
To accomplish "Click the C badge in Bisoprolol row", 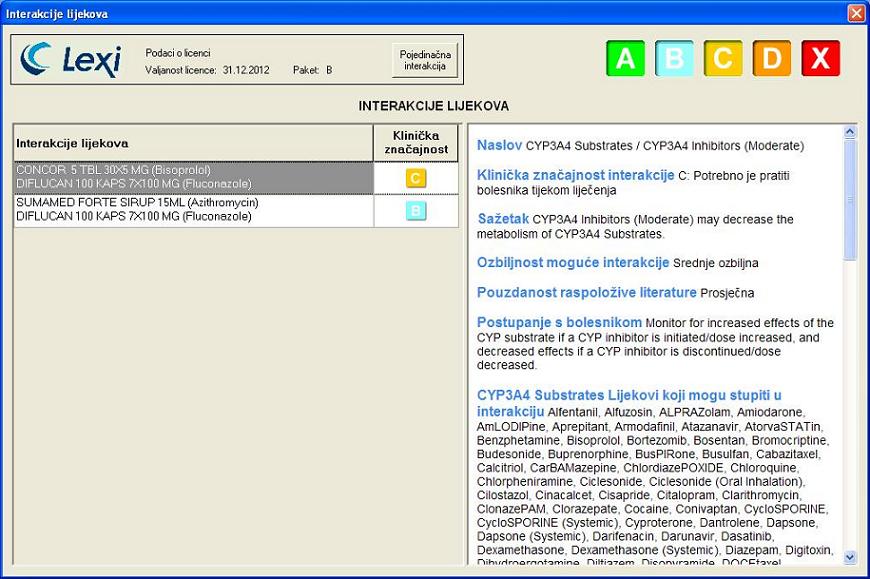I will click(416, 178).
